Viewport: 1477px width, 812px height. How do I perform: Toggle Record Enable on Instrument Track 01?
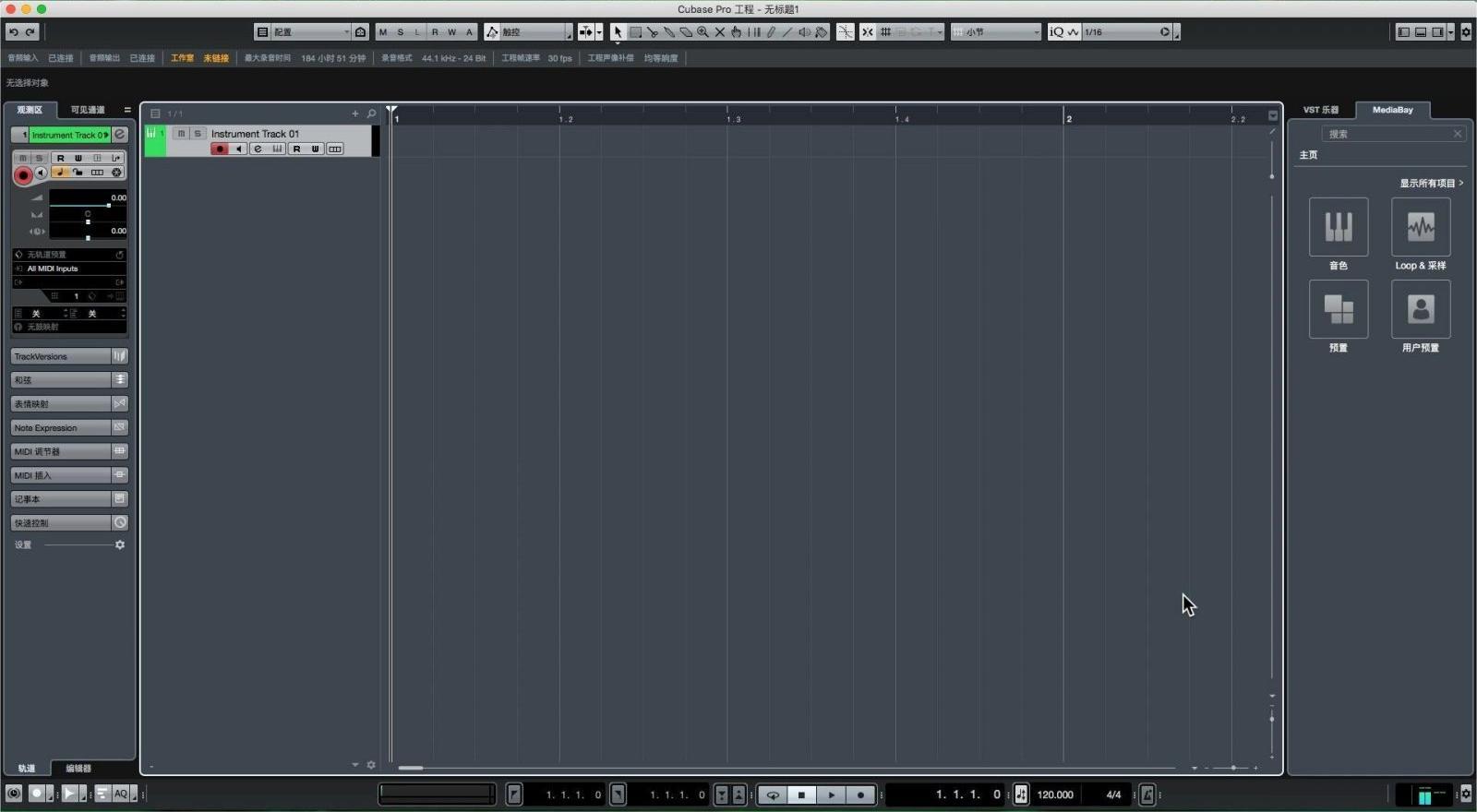point(219,149)
